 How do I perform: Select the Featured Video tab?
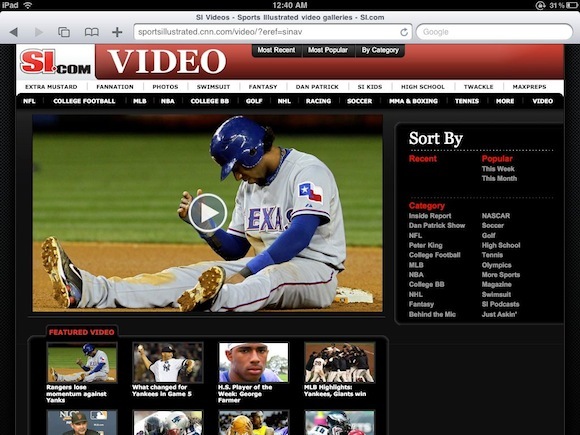click(x=82, y=332)
